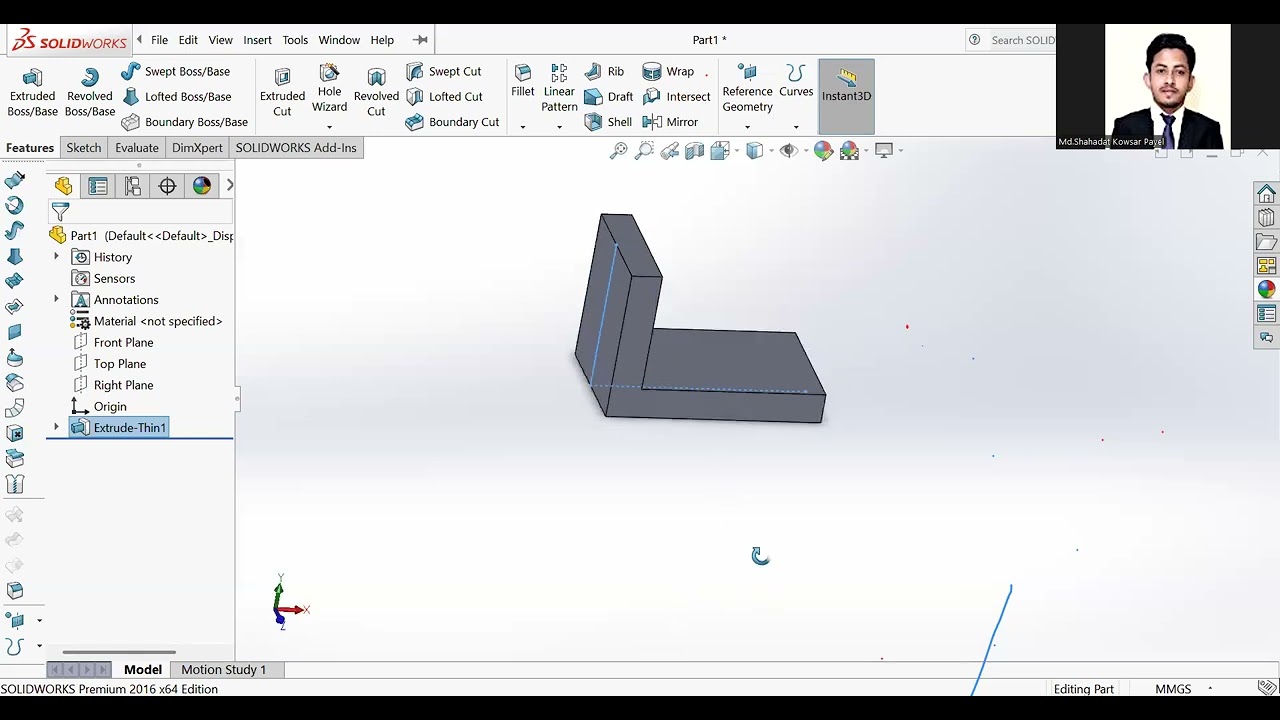
Task: Open Reference Geometry tools
Action: [747, 88]
